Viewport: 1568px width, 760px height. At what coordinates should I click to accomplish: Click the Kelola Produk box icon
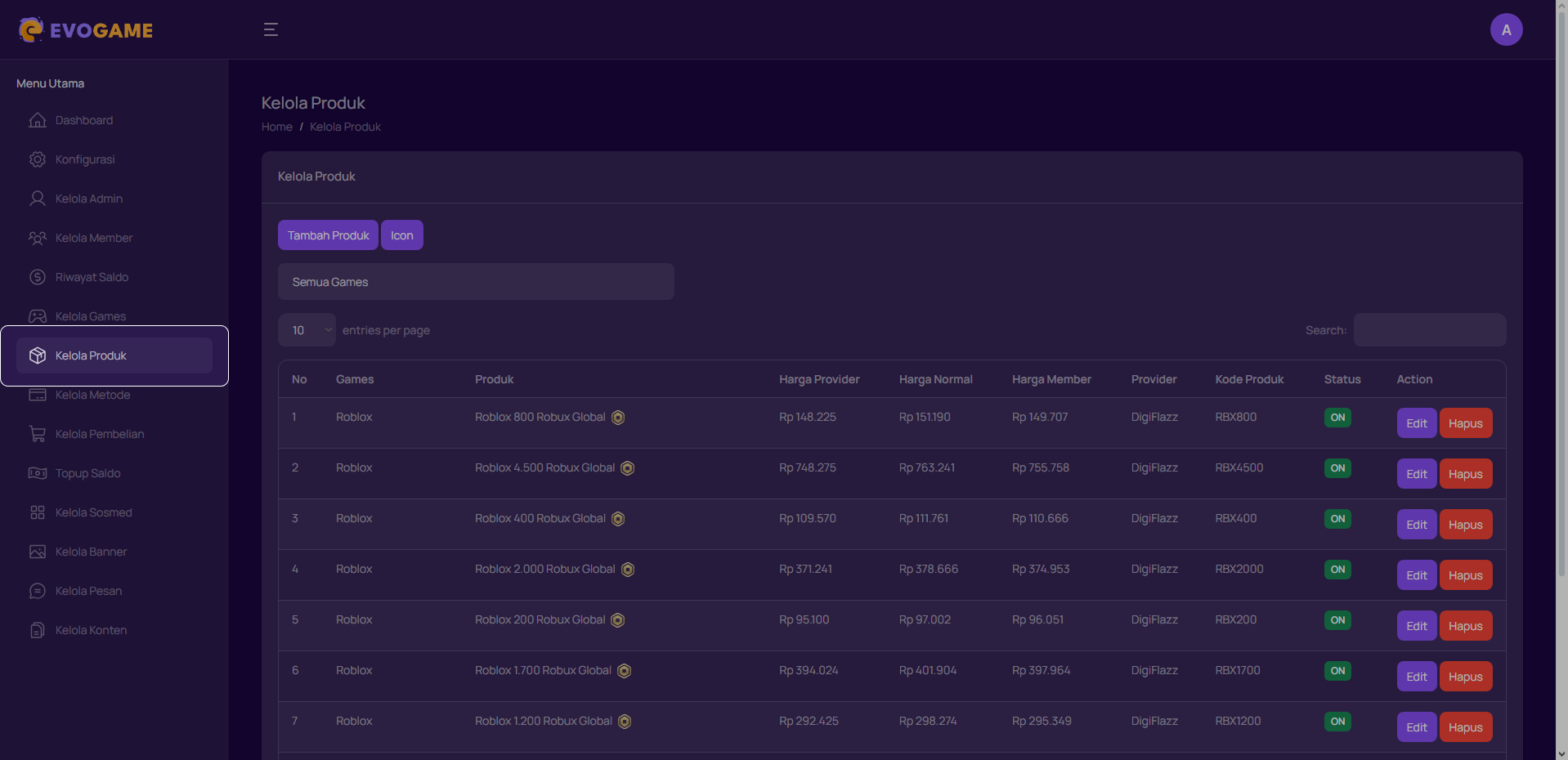tap(38, 355)
